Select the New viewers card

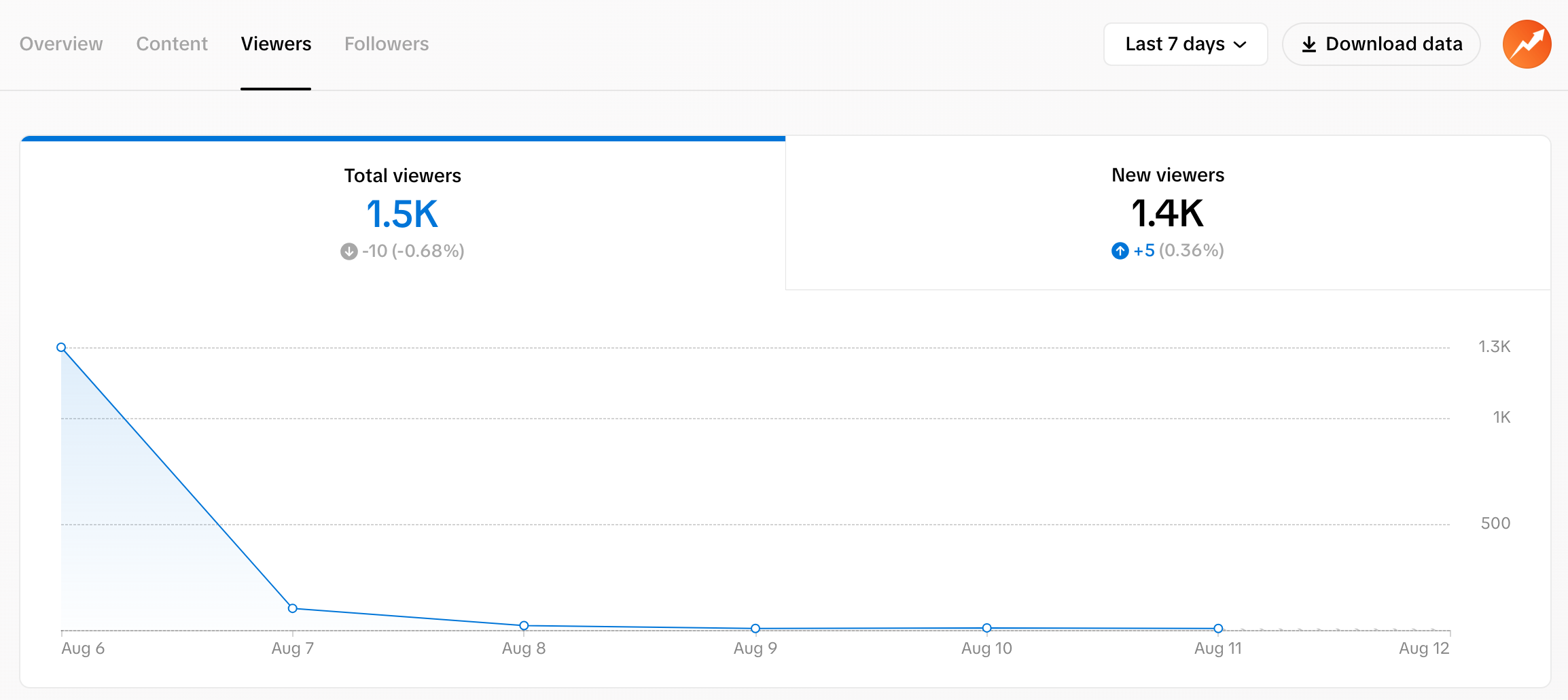1166,211
